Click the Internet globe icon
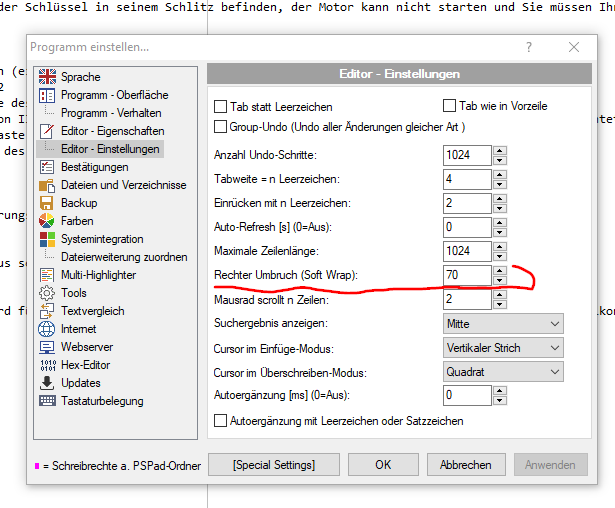 point(47,329)
